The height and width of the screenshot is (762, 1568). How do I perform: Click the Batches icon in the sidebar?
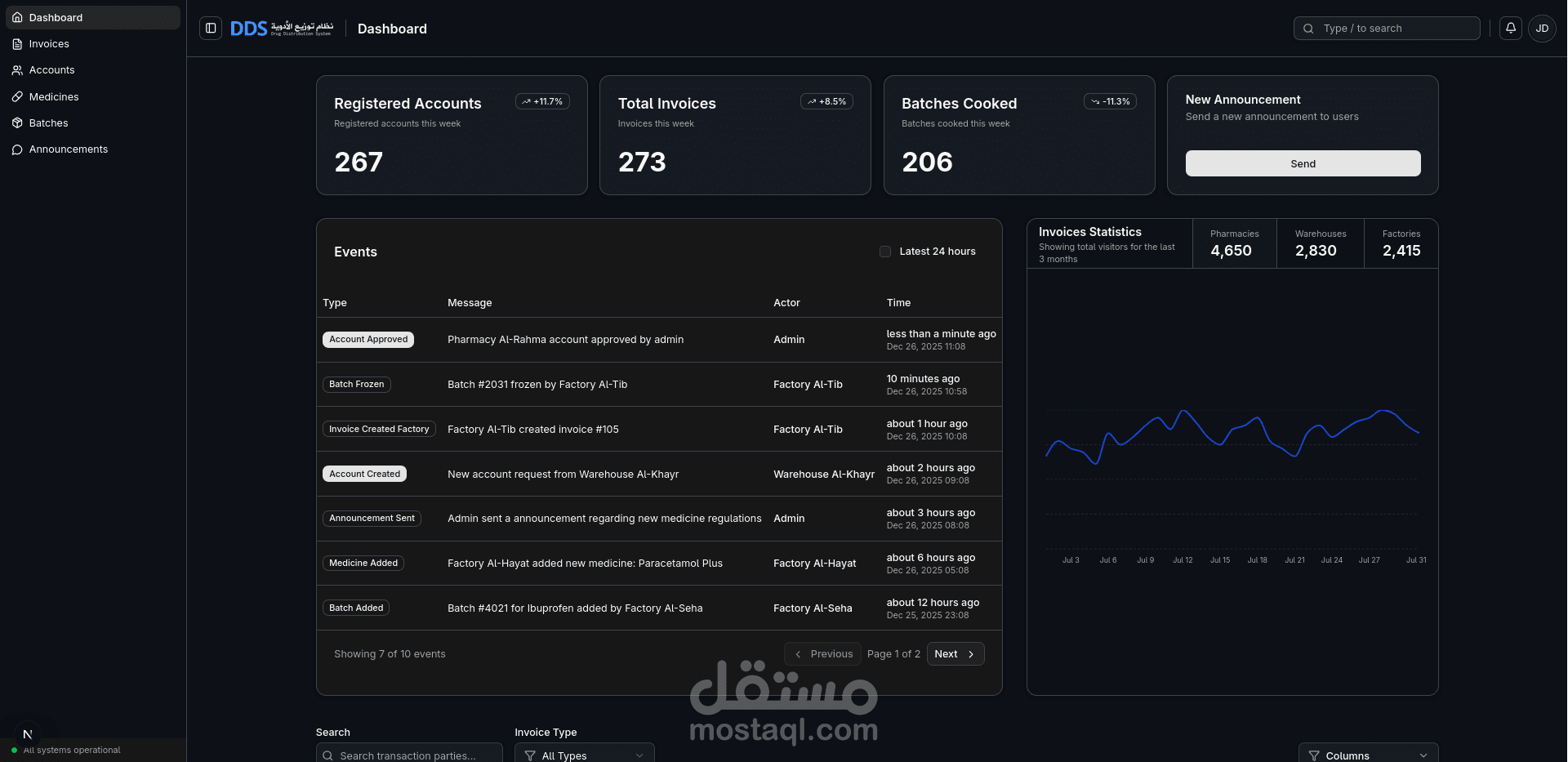17,123
